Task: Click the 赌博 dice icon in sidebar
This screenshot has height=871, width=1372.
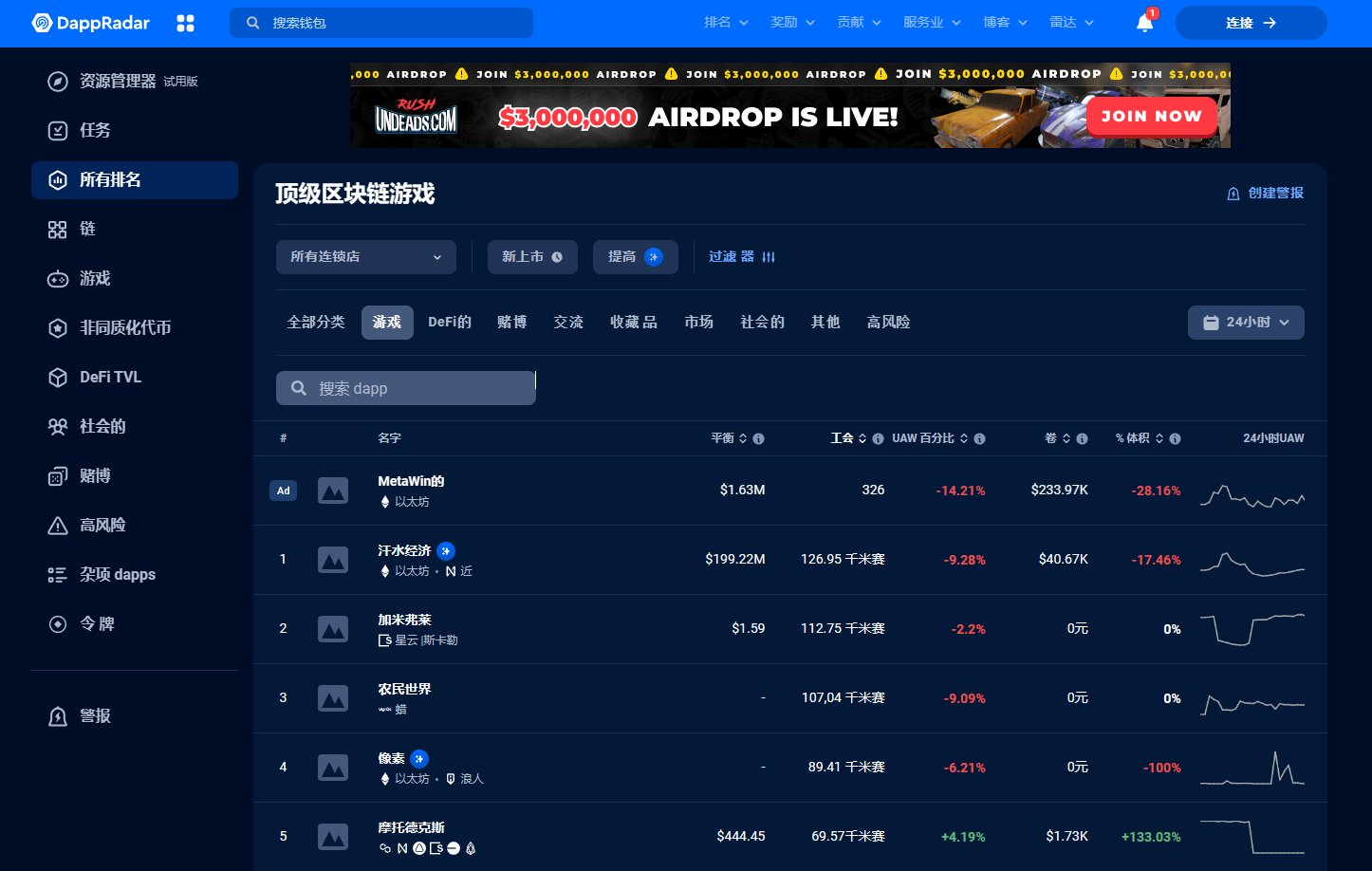Action: click(x=58, y=476)
